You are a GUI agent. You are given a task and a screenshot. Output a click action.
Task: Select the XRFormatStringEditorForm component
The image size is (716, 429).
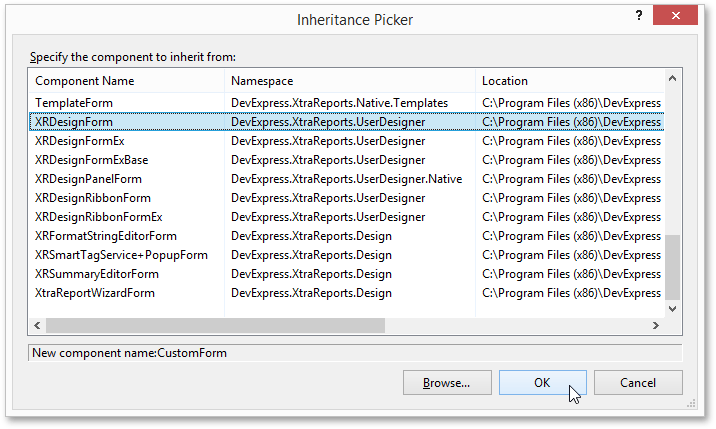coord(347,236)
